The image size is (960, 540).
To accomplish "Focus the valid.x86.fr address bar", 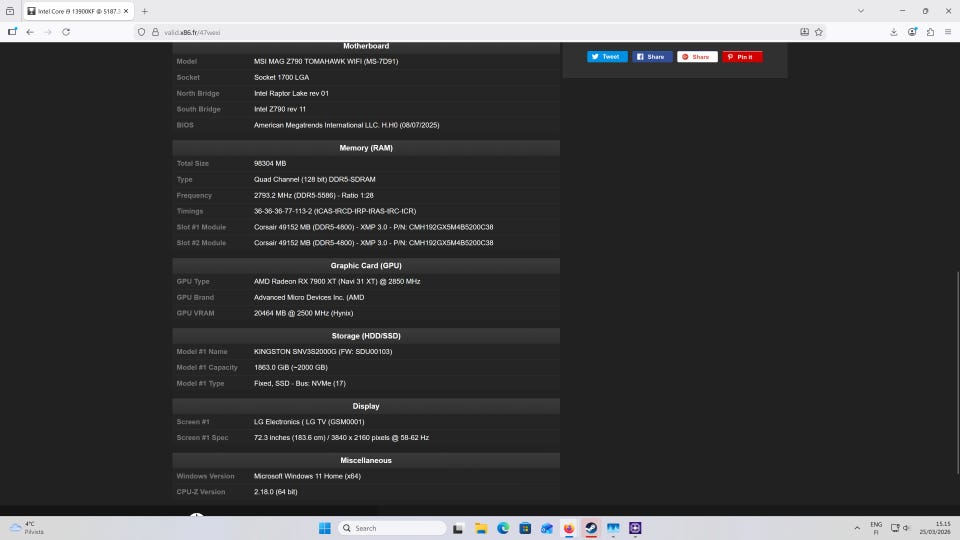I will tap(478, 32).
